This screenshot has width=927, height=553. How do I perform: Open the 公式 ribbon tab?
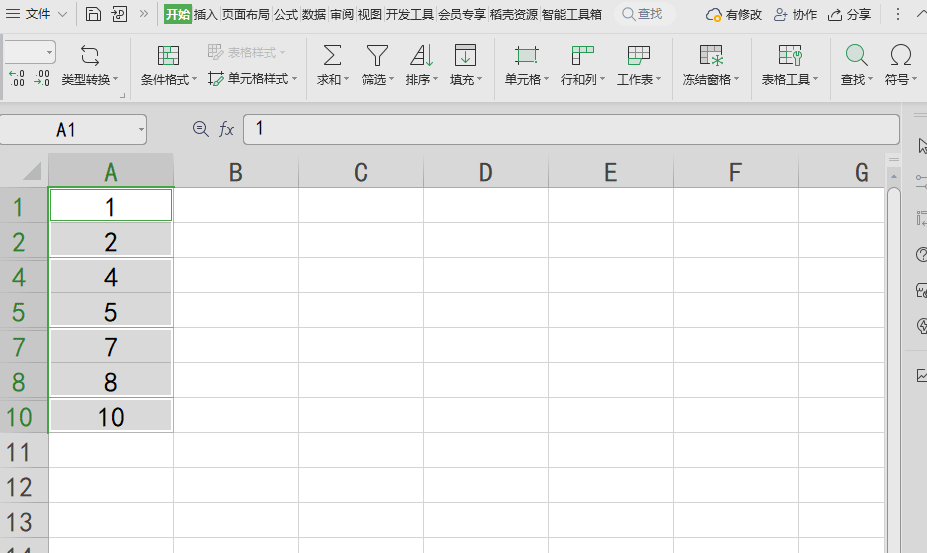click(x=286, y=14)
